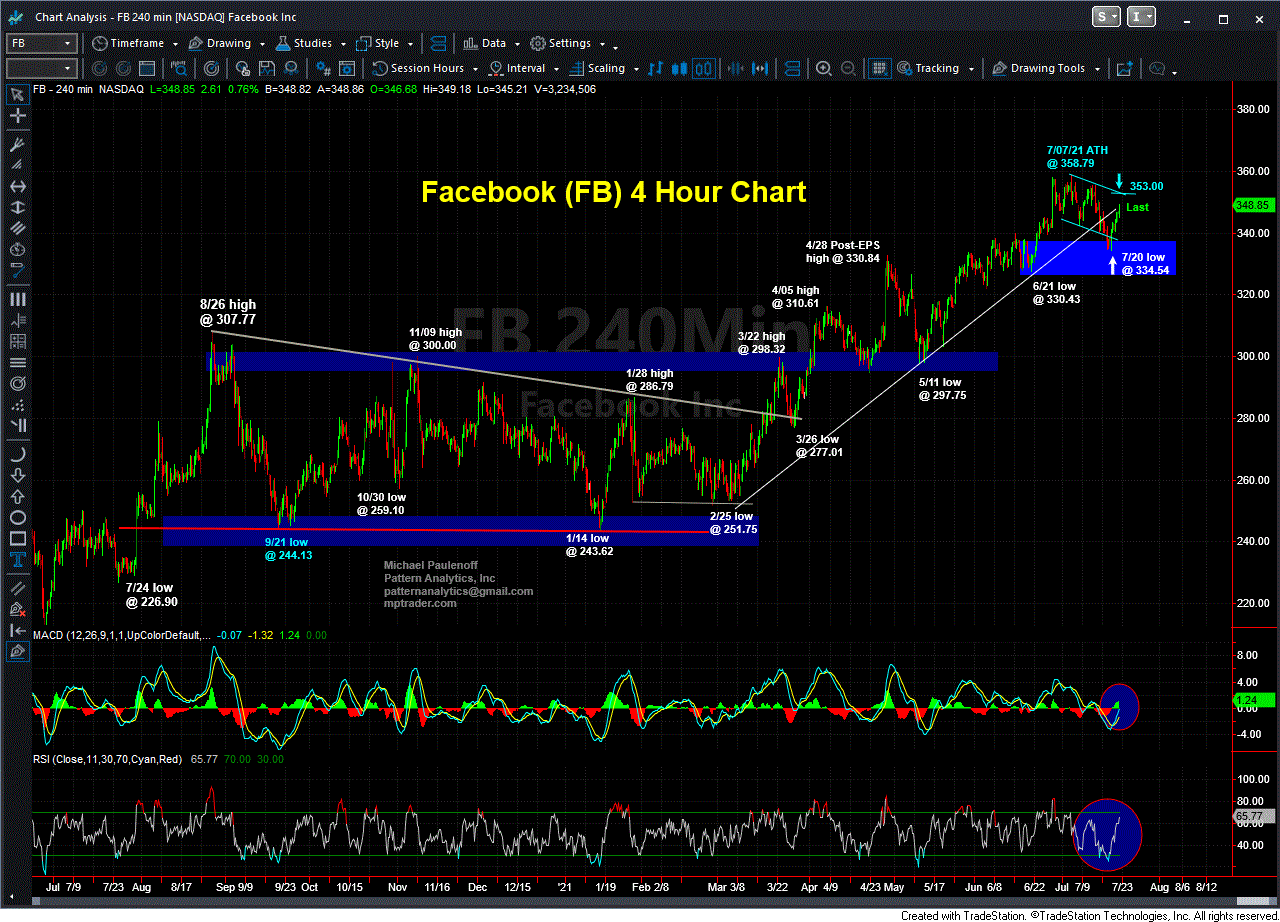Click the Facebook (FB) 4 Hour Chart title
Image resolution: width=1280 pixels, height=922 pixels.
tap(614, 191)
